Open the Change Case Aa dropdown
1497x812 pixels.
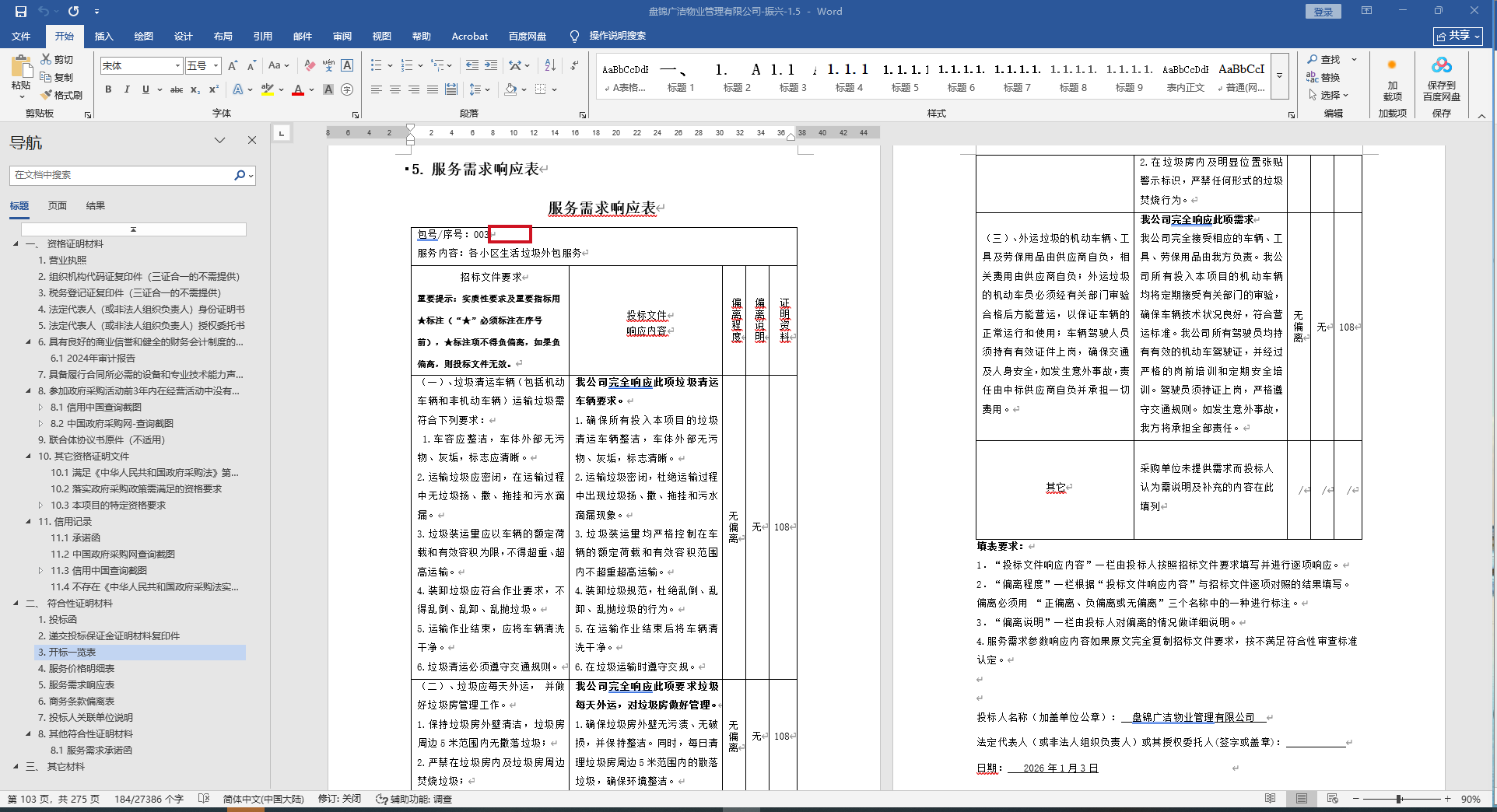(x=278, y=66)
